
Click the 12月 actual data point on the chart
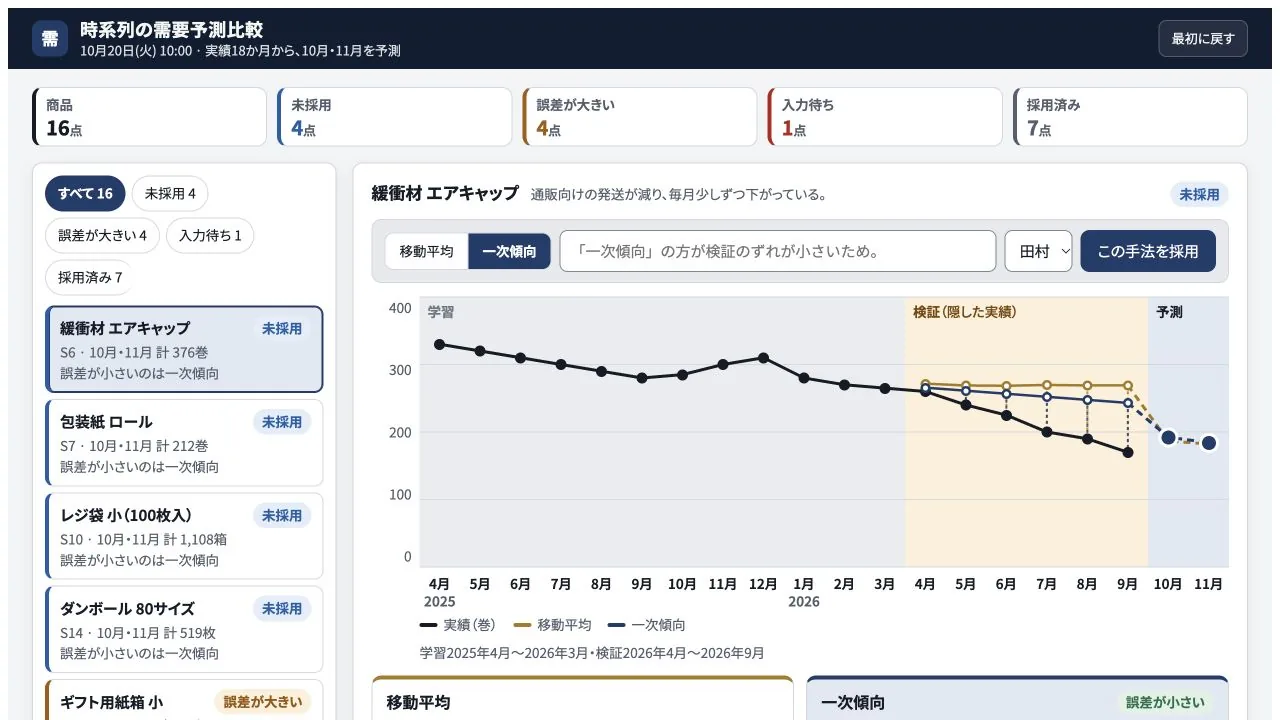(x=763, y=357)
